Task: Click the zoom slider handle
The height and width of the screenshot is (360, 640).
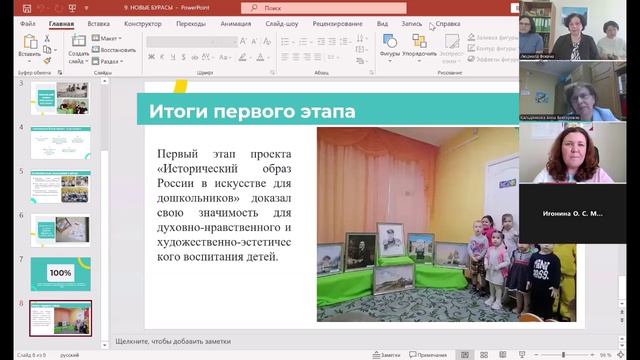Action: coord(564,355)
